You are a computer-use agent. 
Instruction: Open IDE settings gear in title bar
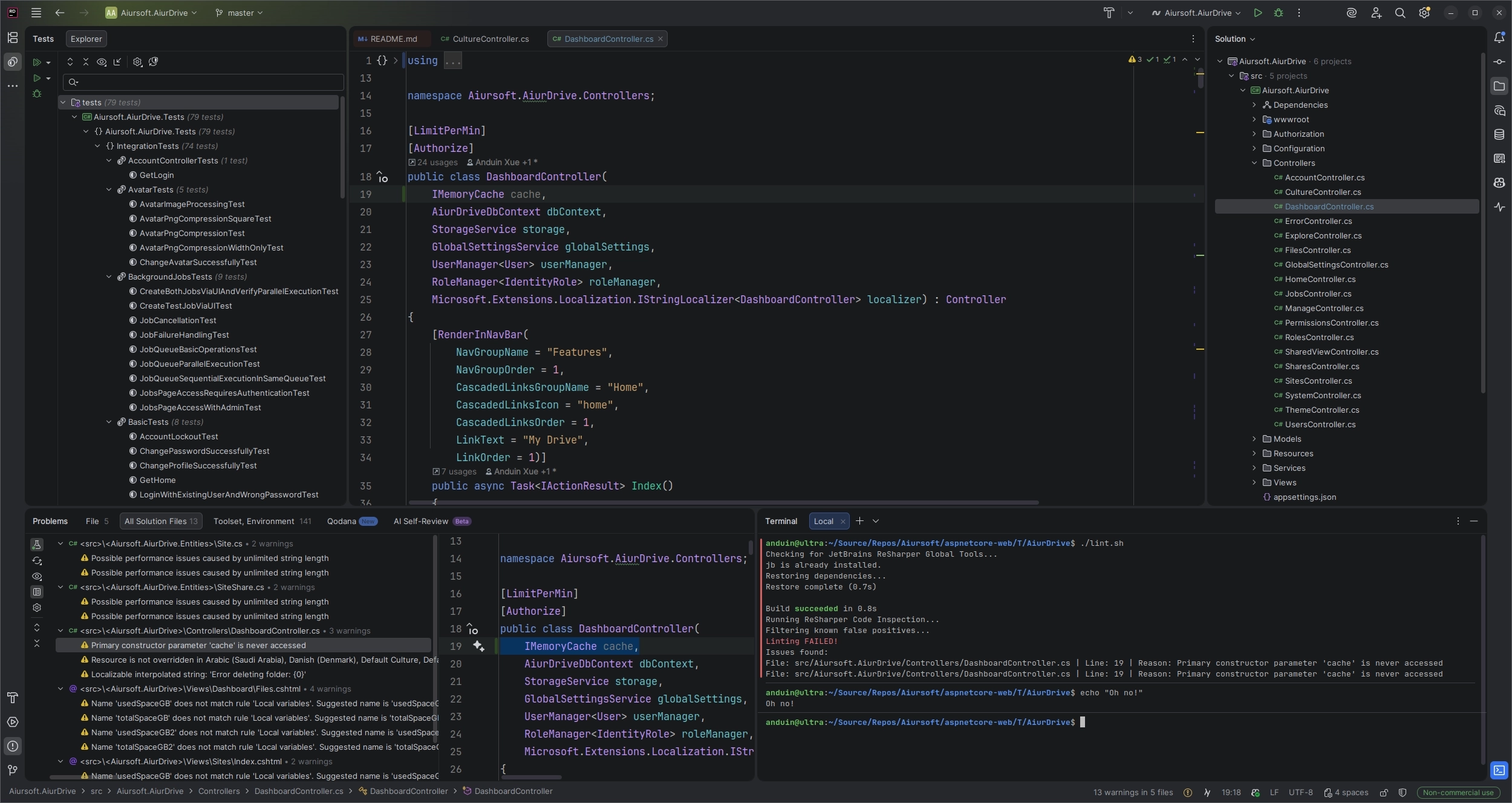click(x=1424, y=13)
